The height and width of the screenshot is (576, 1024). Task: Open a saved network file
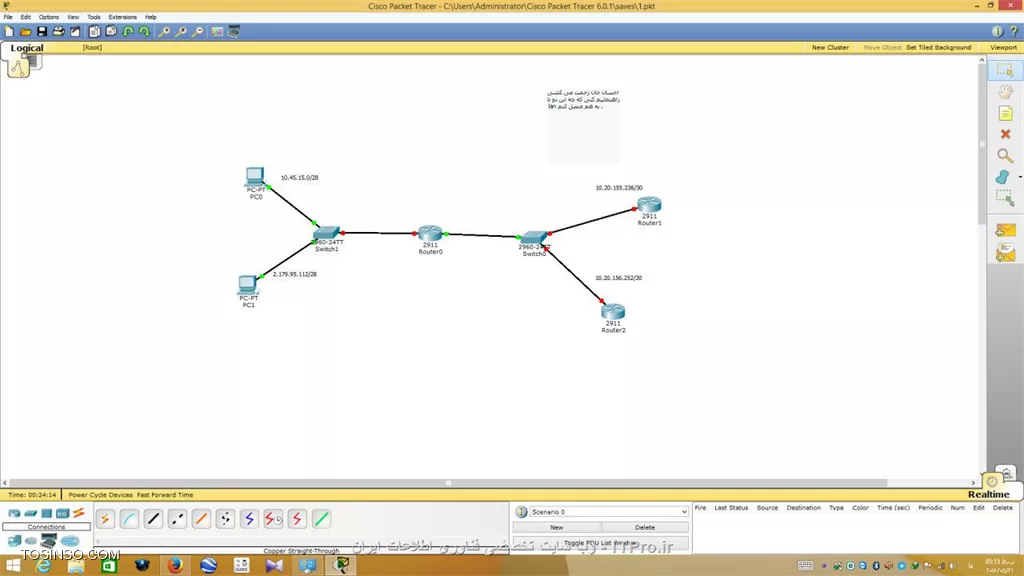25,31
